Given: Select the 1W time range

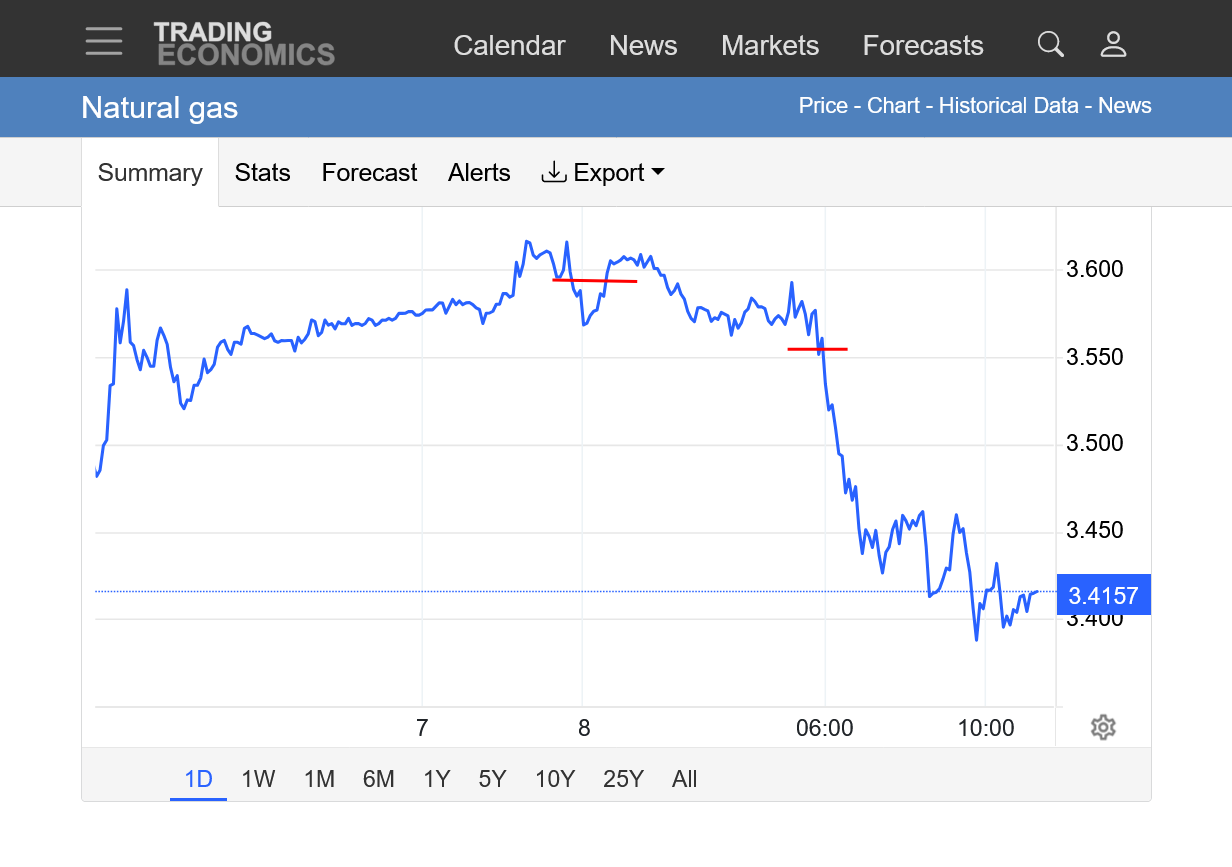Looking at the screenshot, I should pyautogui.click(x=258, y=779).
